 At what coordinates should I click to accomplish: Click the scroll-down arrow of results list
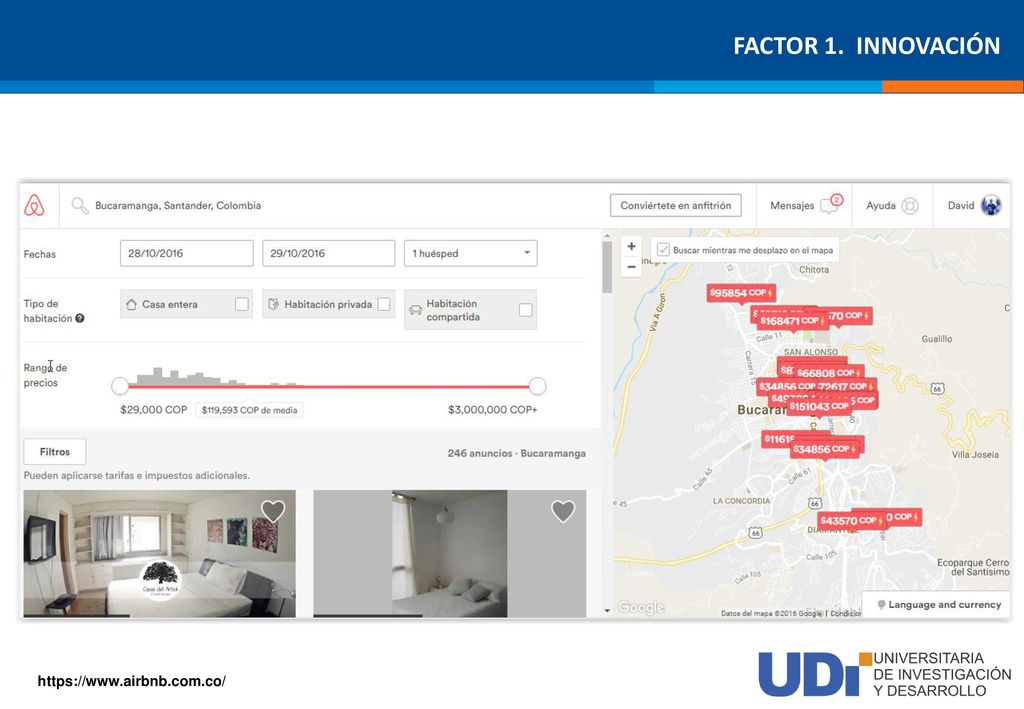607,611
